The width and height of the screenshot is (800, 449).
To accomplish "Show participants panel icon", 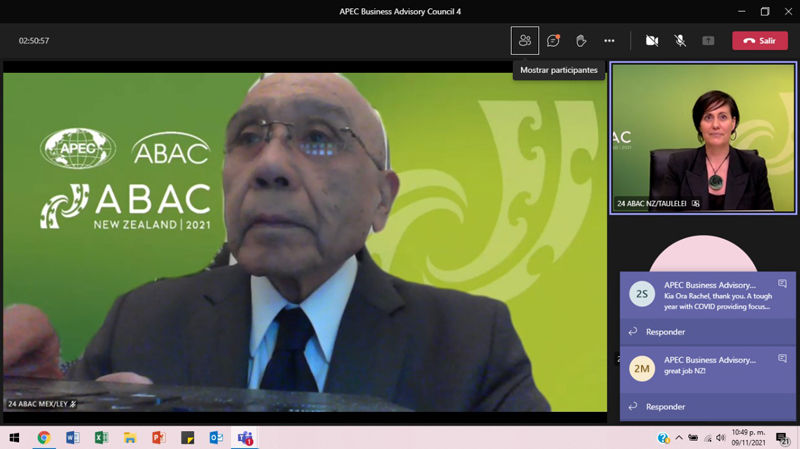I will pos(524,40).
